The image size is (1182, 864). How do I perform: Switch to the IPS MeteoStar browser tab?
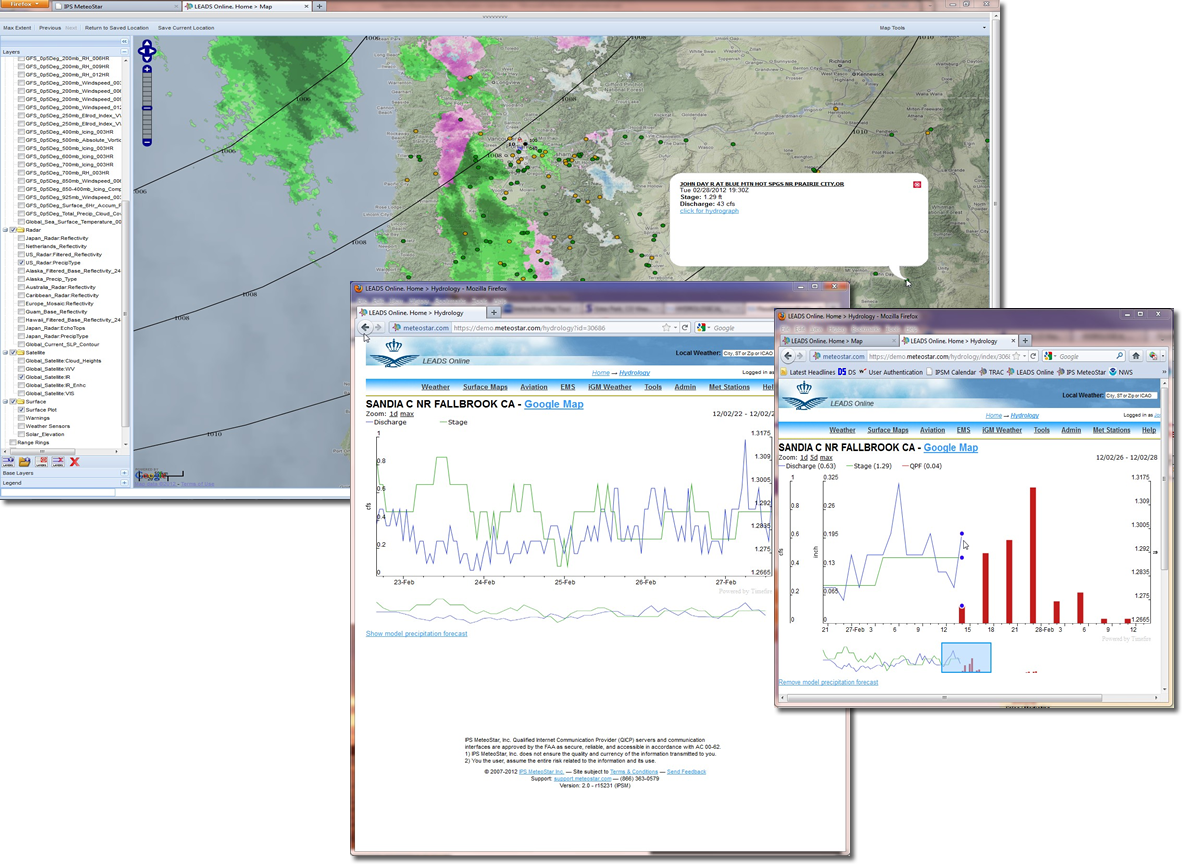pyautogui.click(x=115, y=6)
